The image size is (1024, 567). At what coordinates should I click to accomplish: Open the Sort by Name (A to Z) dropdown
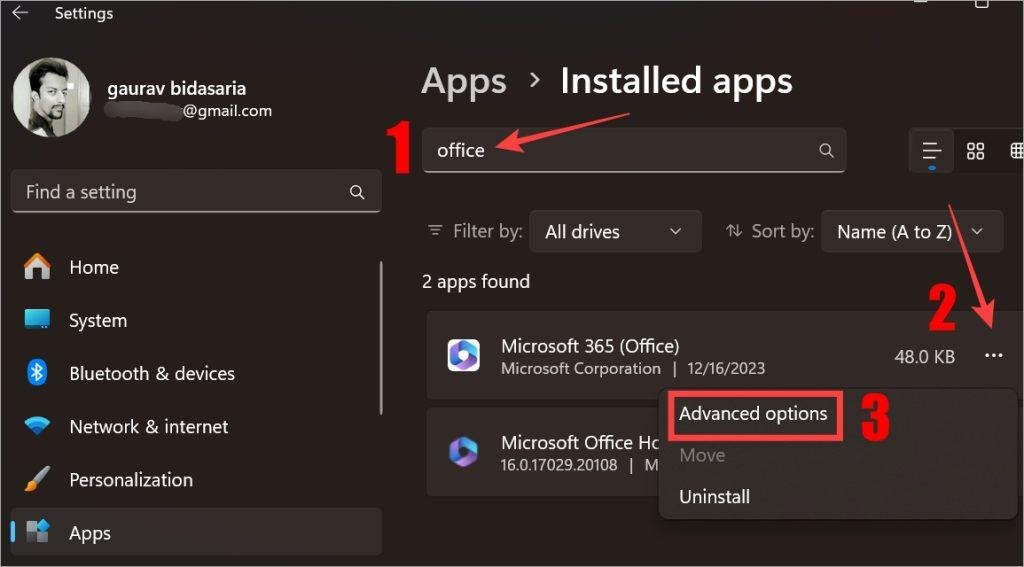click(911, 231)
